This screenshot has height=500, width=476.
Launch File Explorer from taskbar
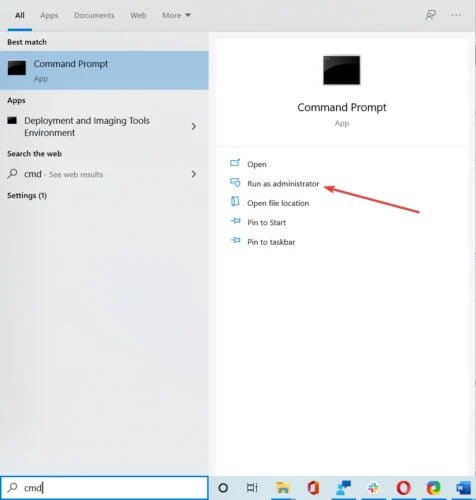pos(282,488)
